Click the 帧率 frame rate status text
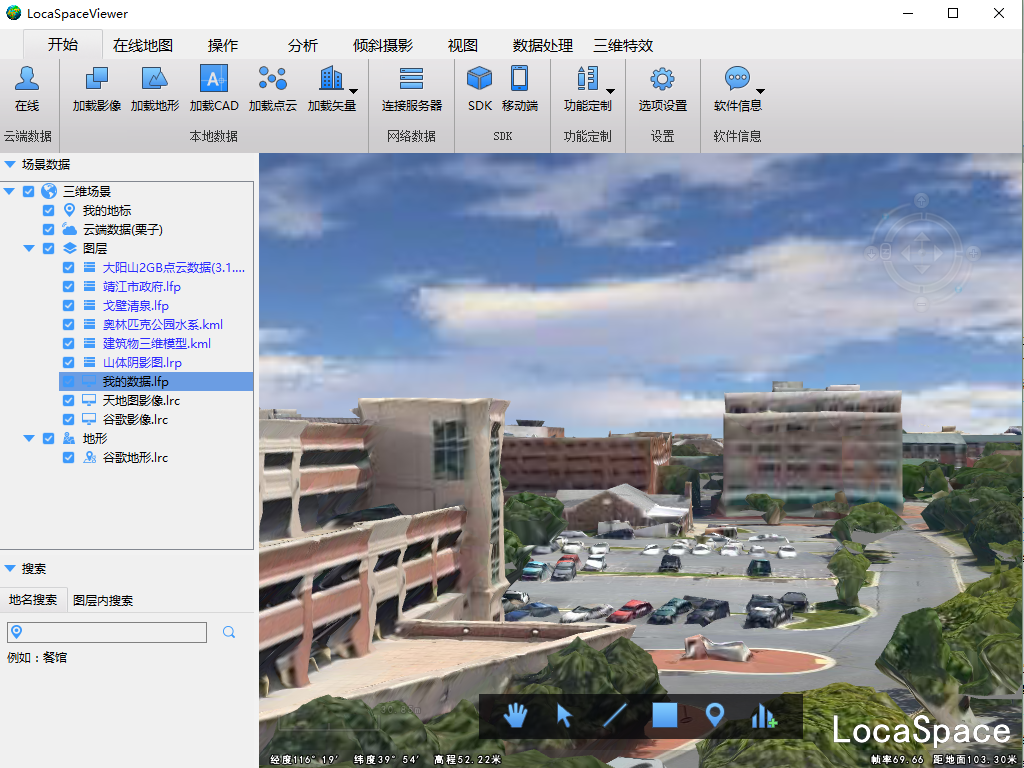 click(897, 759)
